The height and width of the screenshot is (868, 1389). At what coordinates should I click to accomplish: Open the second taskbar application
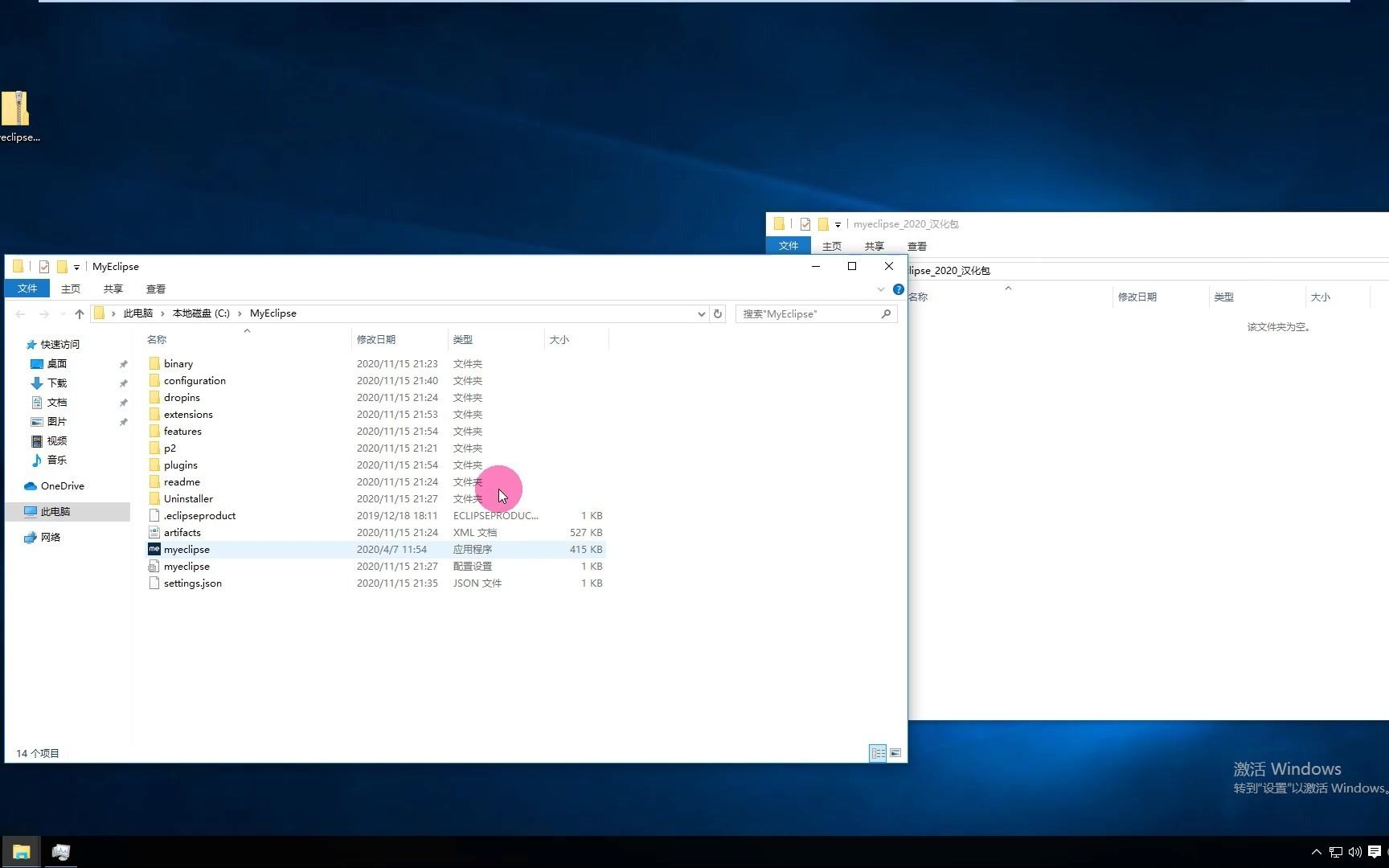click(x=61, y=852)
